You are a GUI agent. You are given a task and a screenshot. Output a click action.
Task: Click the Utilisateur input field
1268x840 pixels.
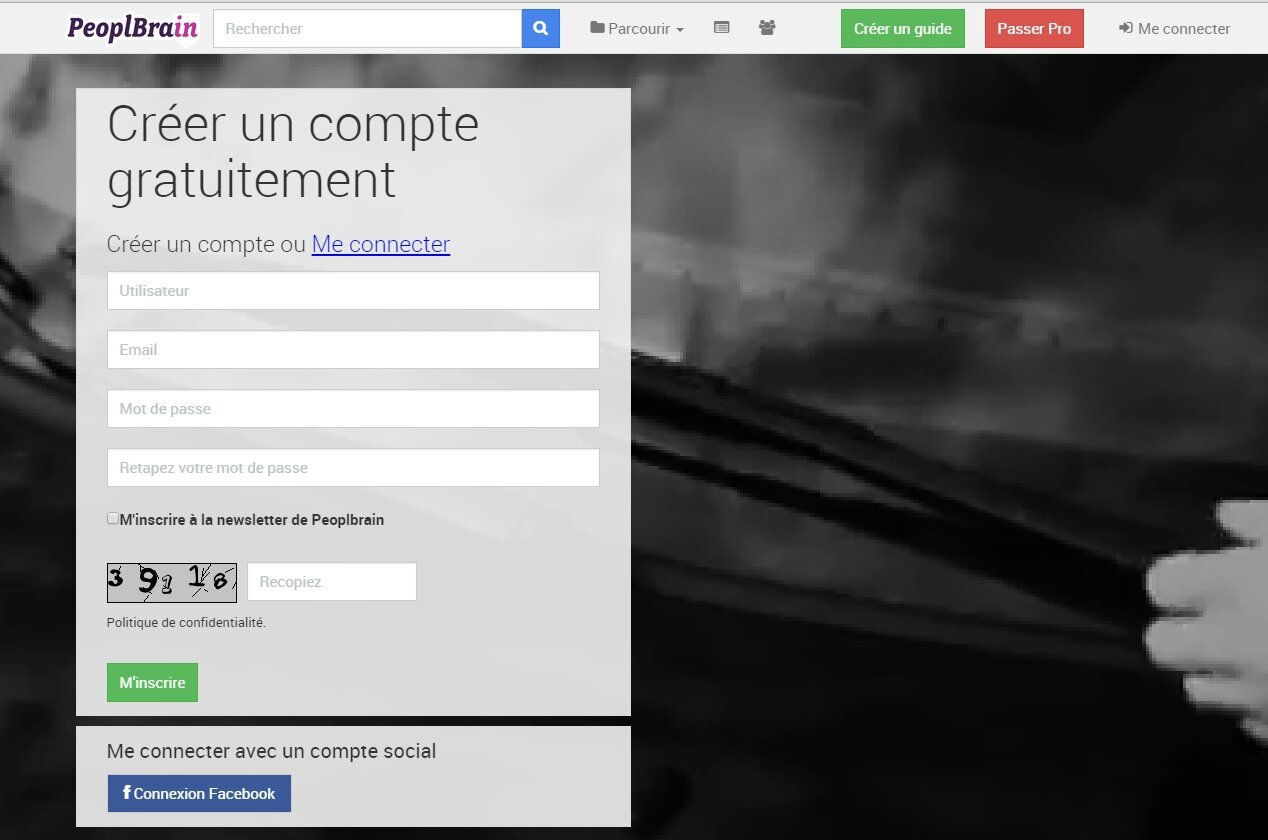click(x=353, y=291)
